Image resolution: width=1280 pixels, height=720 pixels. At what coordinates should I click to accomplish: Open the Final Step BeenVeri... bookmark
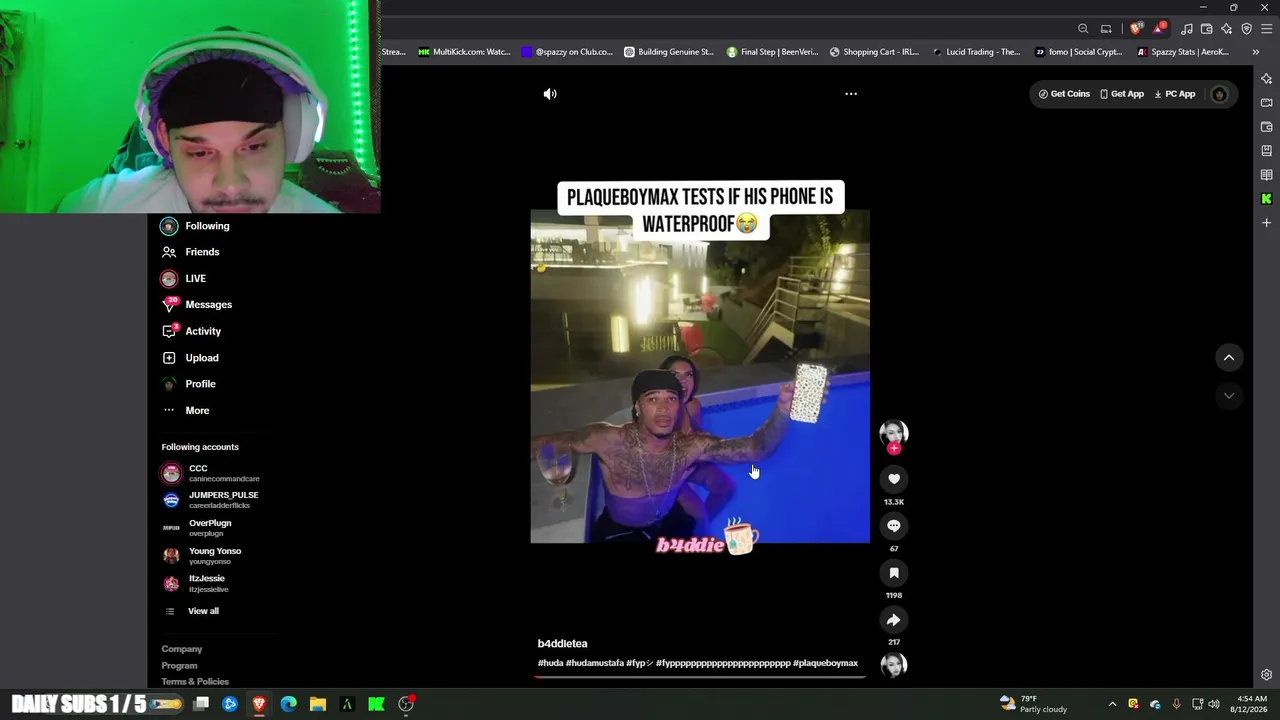point(772,52)
